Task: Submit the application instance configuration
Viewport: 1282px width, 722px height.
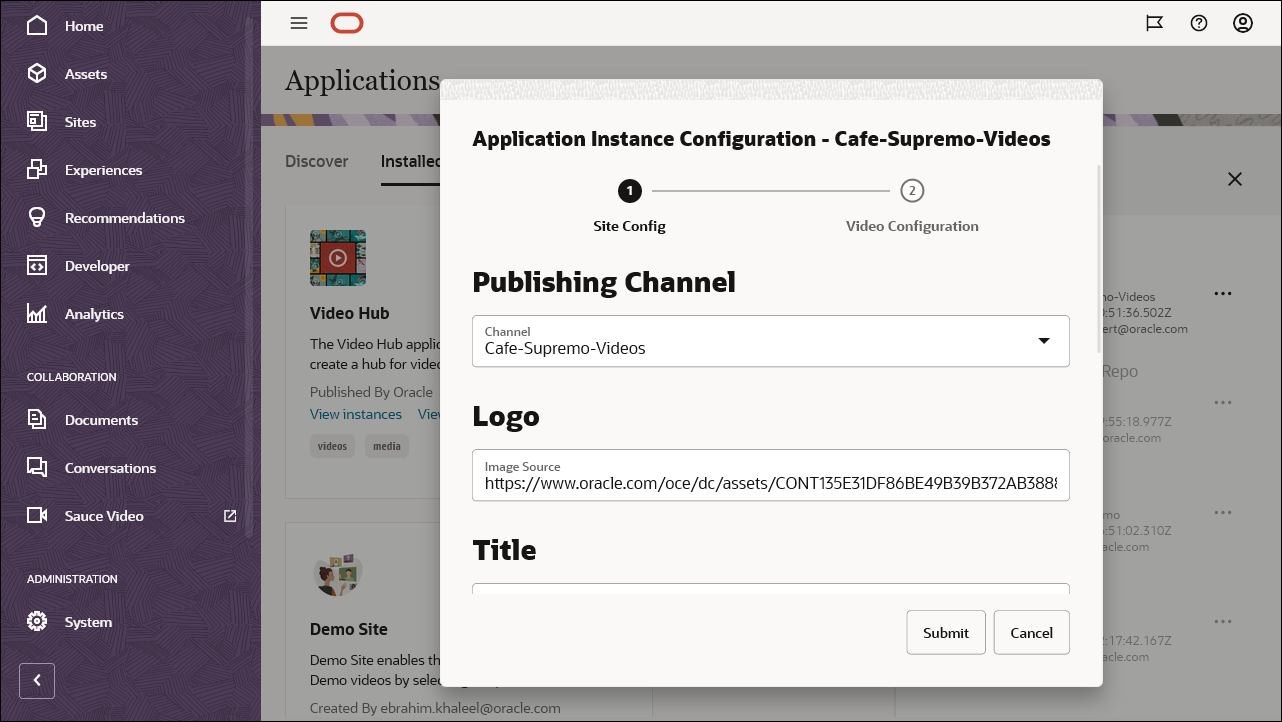Action: (x=945, y=632)
